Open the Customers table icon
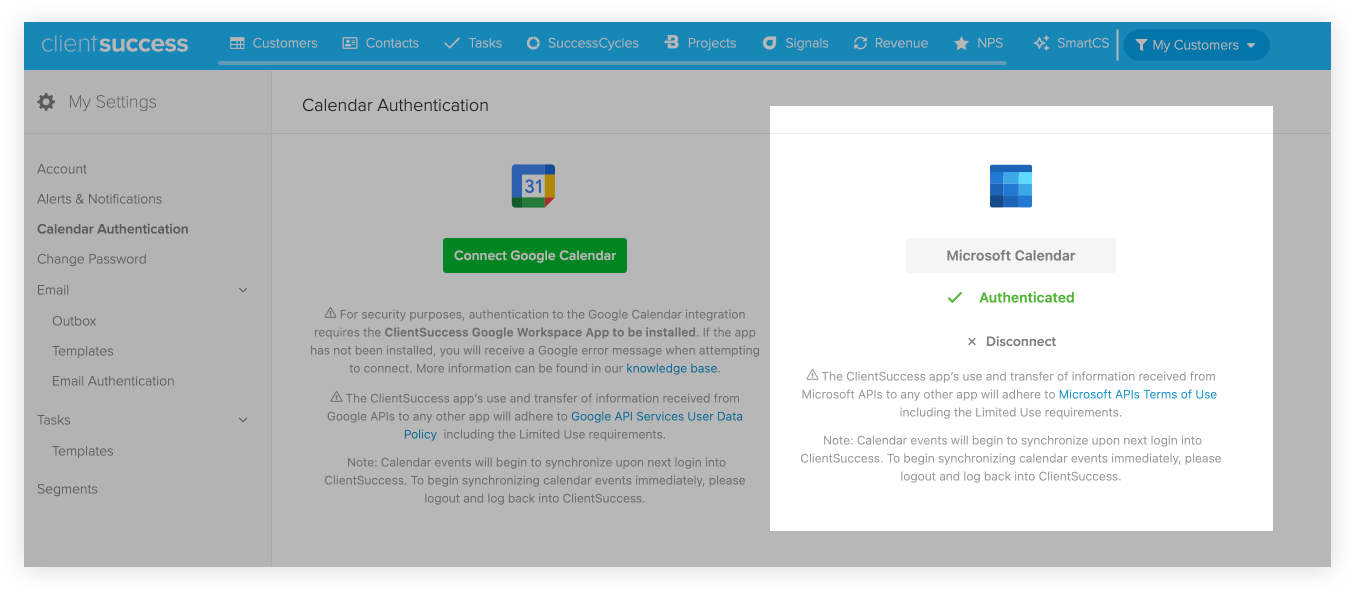Image resolution: width=1355 pixels, height=593 pixels. pos(237,43)
